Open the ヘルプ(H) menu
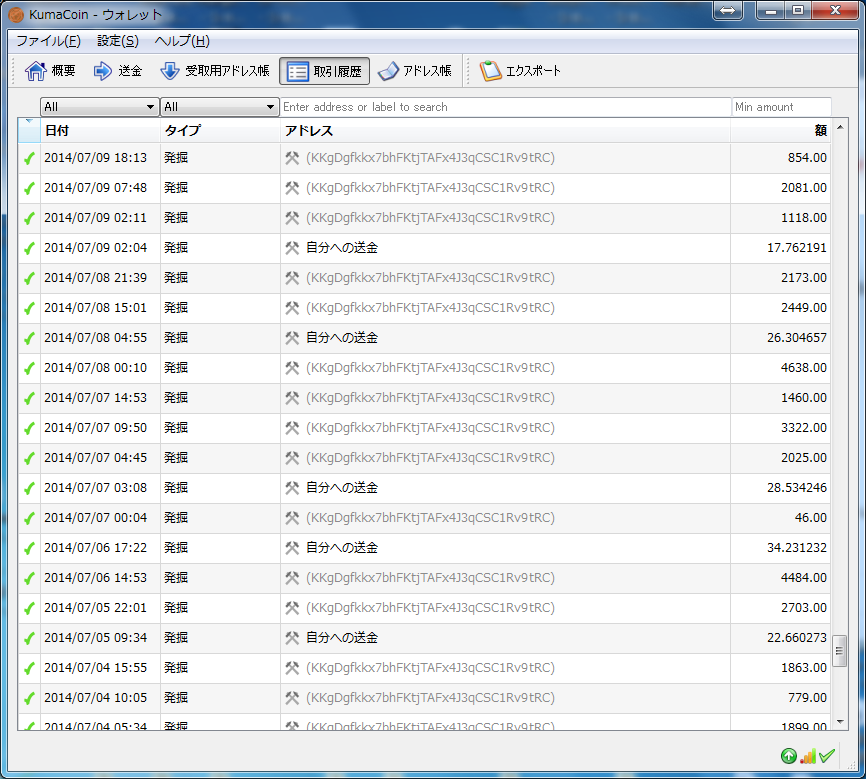 click(182, 41)
